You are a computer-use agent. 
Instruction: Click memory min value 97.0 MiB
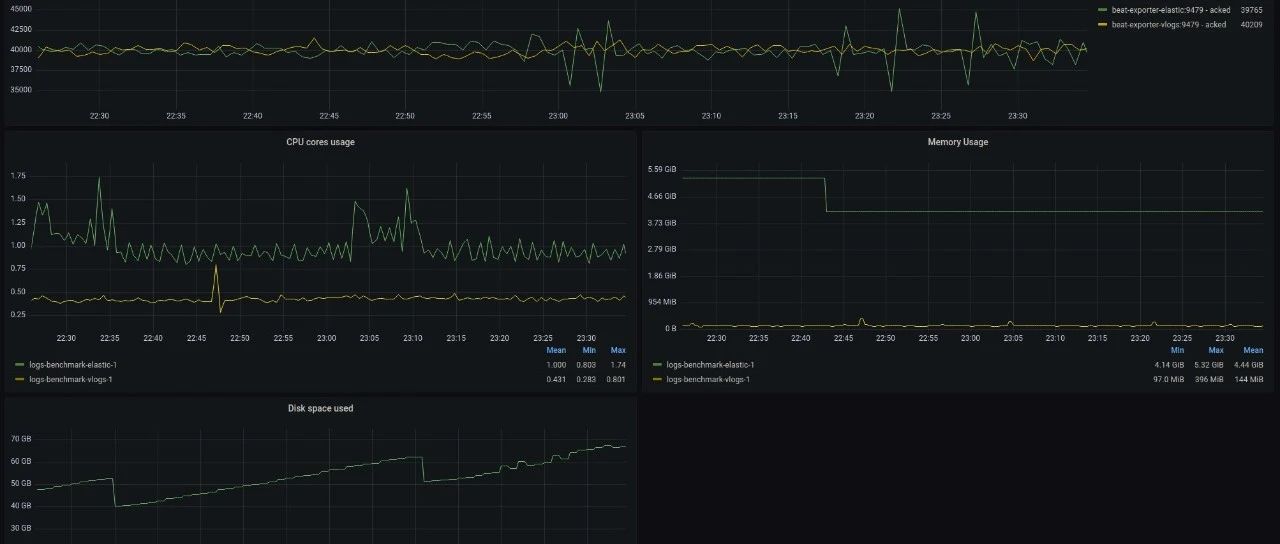[x=1168, y=379]
